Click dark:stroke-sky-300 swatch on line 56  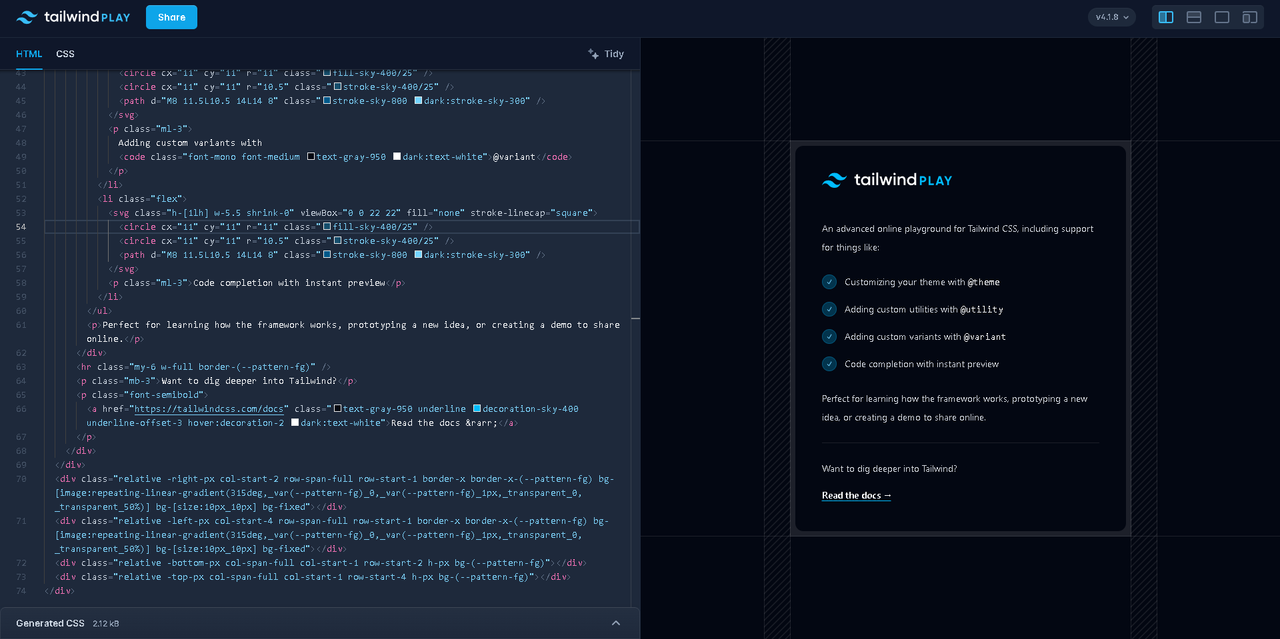[x=418, y=255]
